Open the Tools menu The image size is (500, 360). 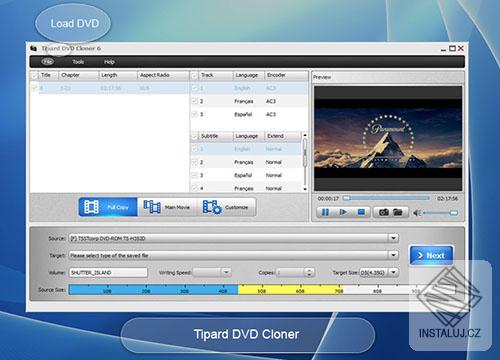[78, 62]
